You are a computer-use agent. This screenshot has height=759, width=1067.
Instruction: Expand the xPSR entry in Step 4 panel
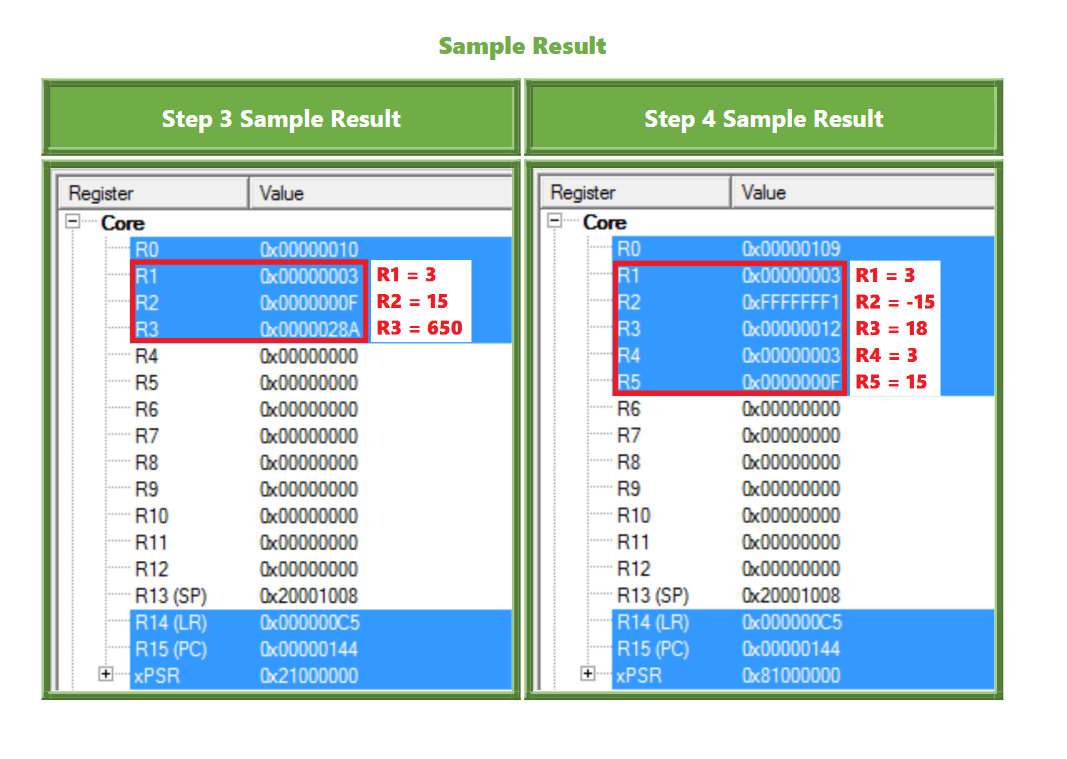588,675
